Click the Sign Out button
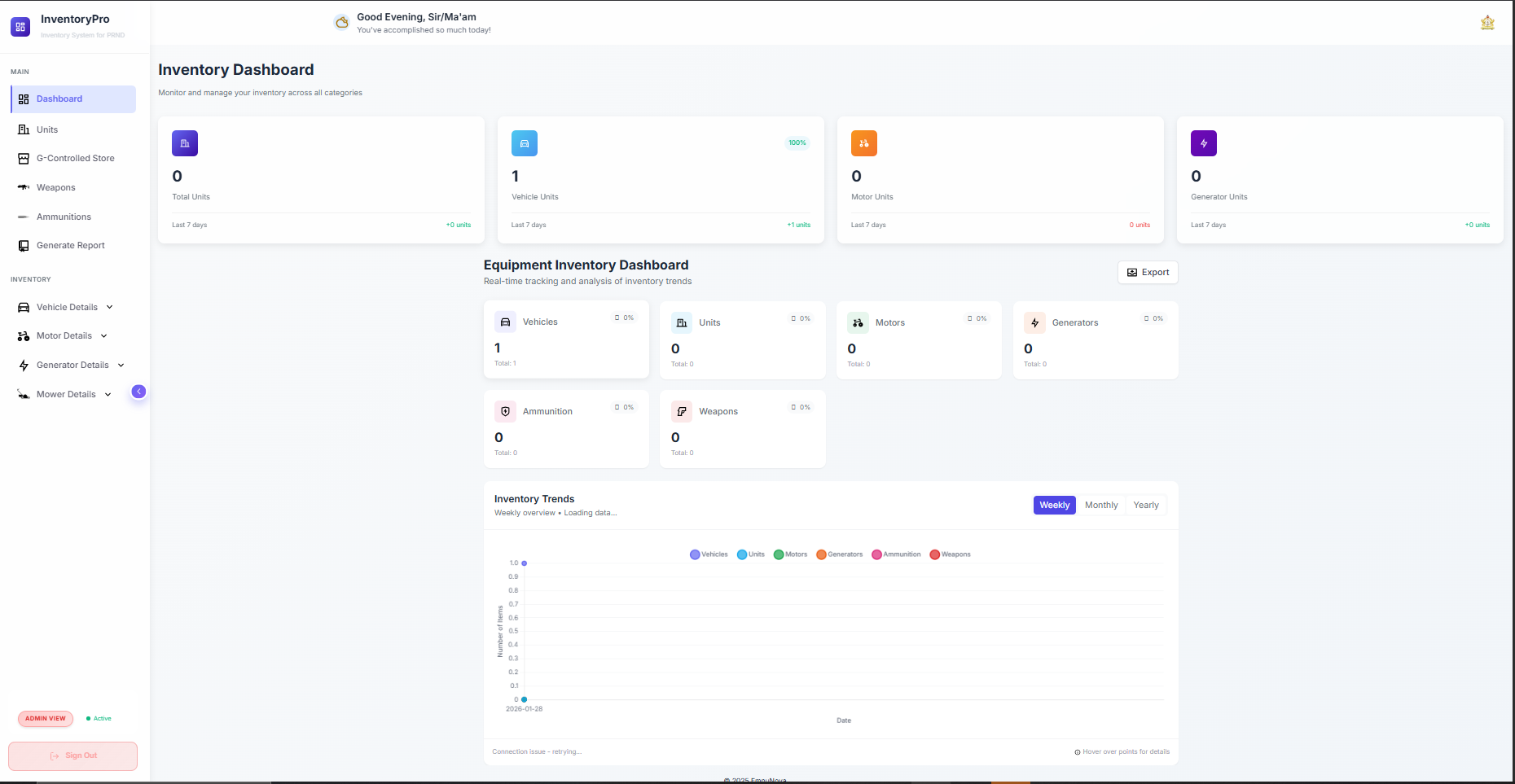This screenshot has height=784, width=1515. [73, 756]
